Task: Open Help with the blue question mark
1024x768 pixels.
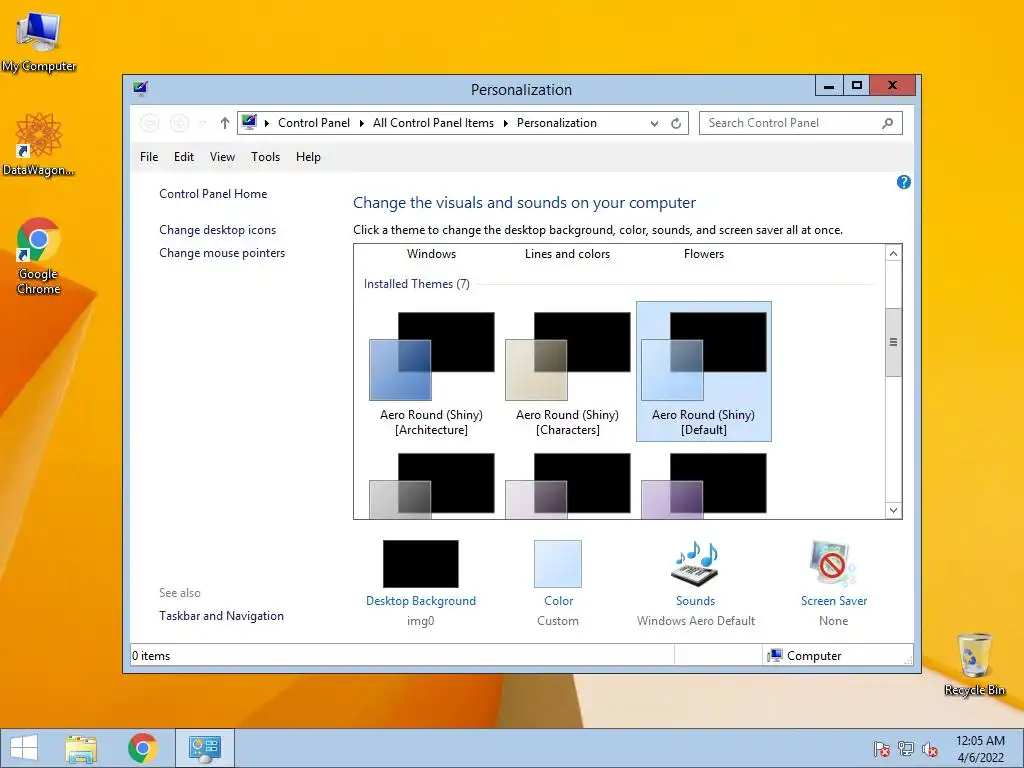Action: [x=904, y=182]
